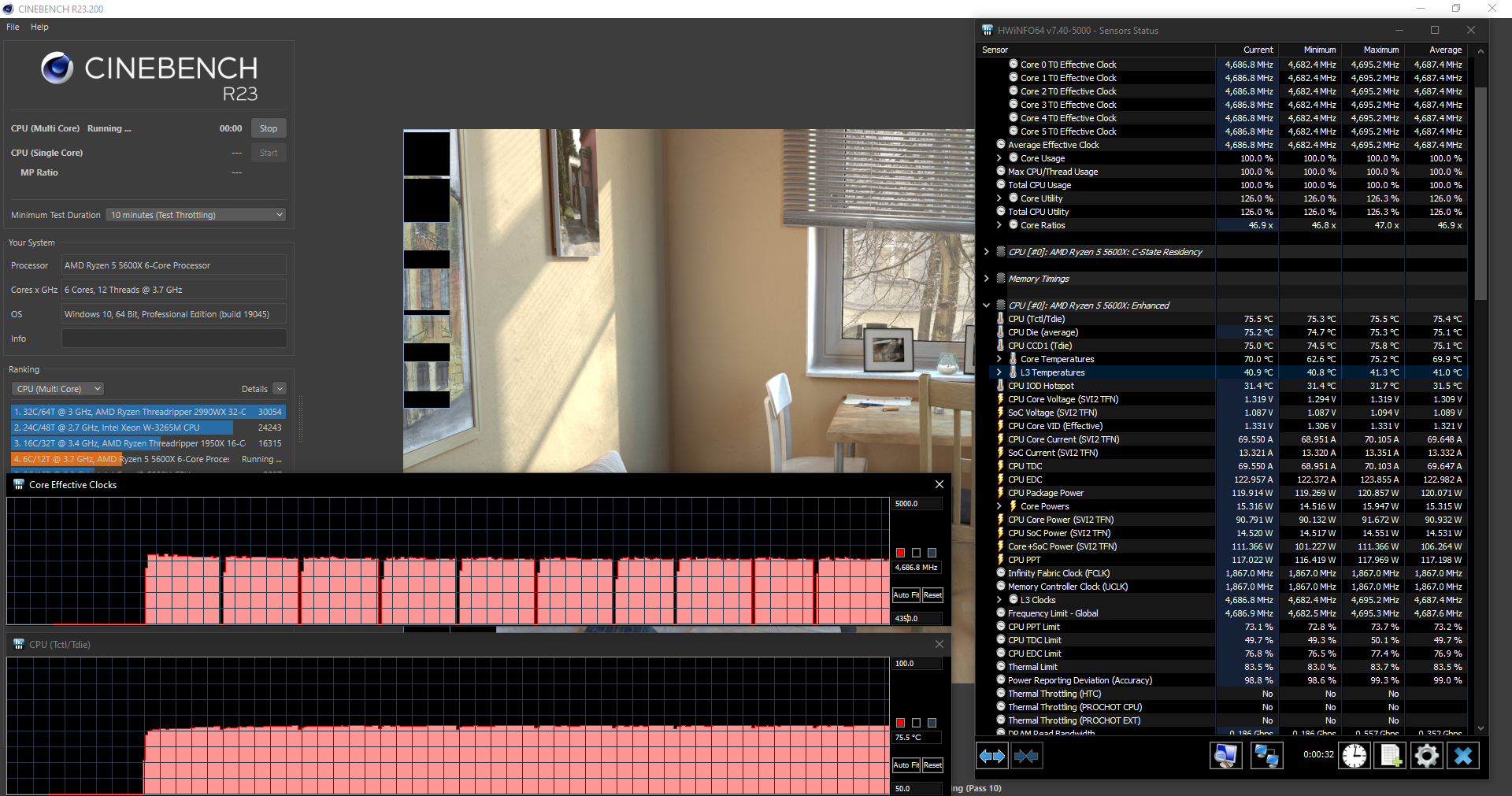Viewport: 1512px width, 796px height.
Task: Click the thermometer icon beside CPU (Tctl/Tdie)
Action: (x=1000, y=319)
